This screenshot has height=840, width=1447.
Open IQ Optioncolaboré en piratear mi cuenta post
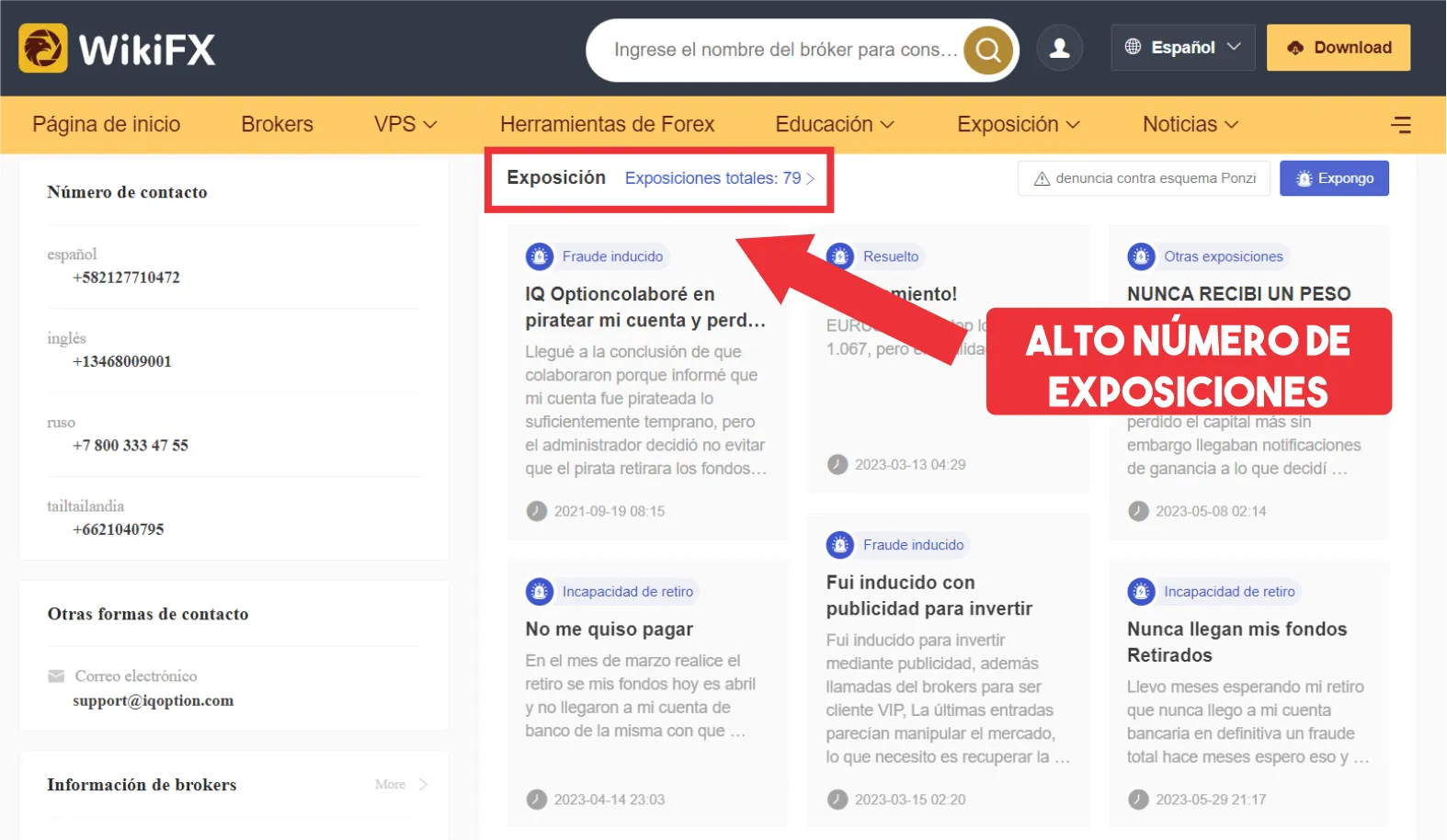[645, 307]
